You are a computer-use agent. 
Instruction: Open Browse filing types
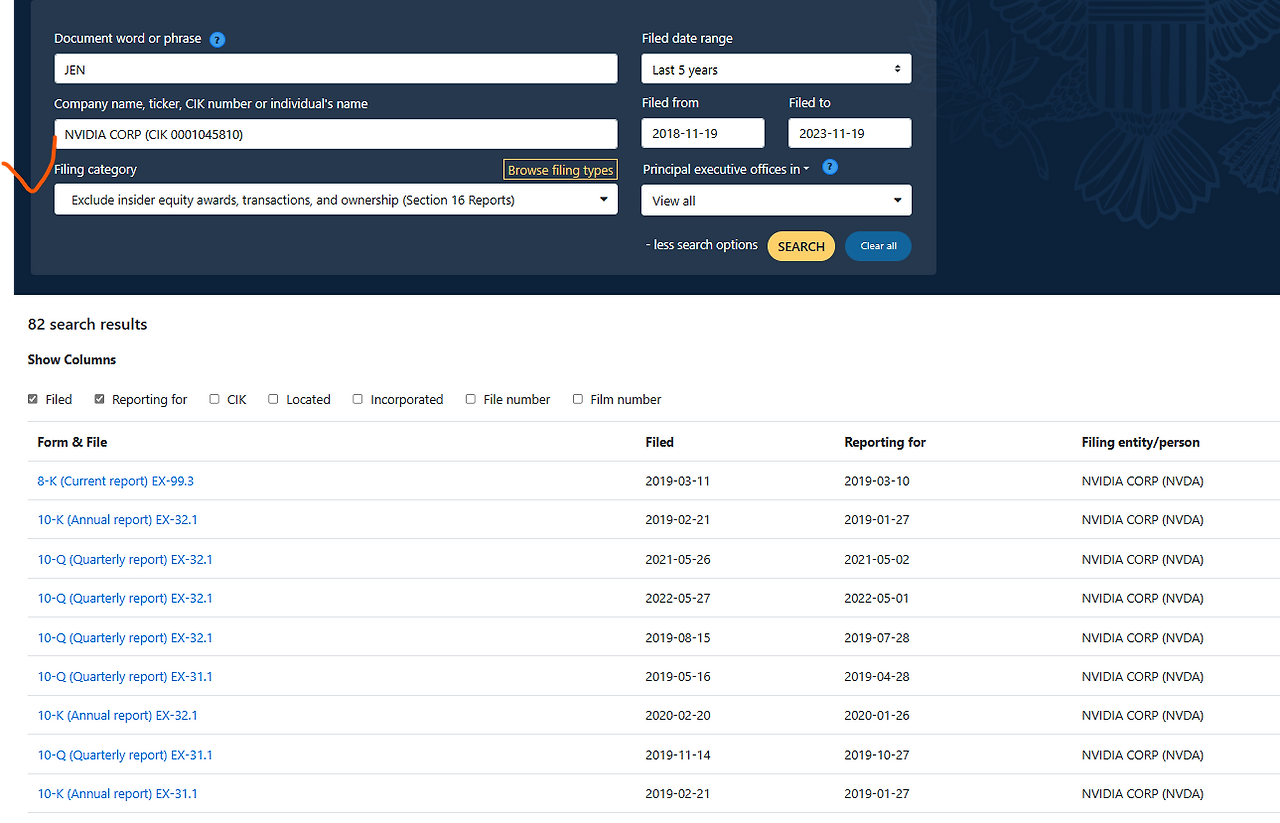[x=560, y=170]
